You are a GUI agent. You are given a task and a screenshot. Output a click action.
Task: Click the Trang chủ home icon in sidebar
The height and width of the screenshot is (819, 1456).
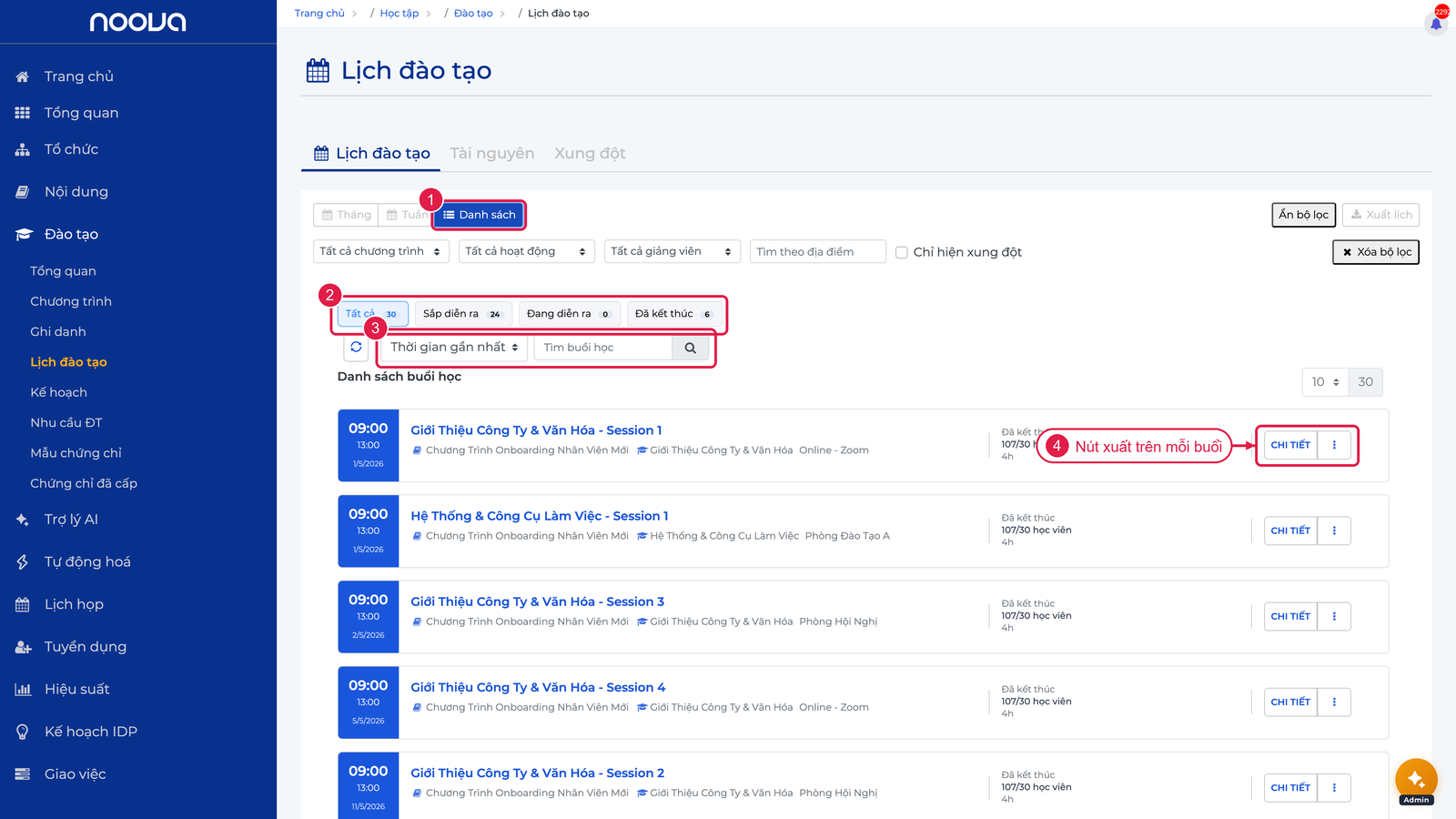click(23, 76)
